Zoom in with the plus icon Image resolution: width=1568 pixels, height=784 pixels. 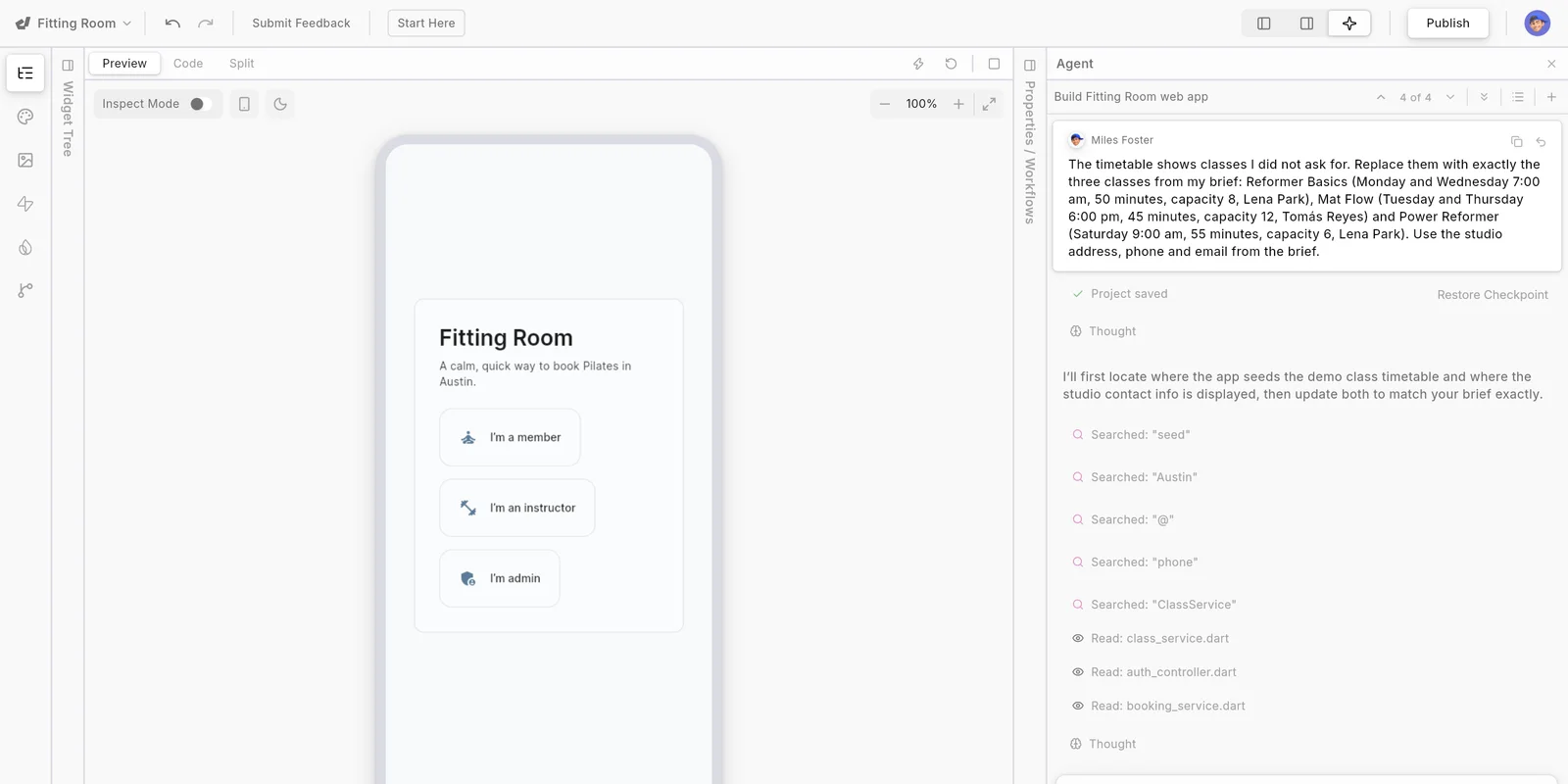(958, 104)
